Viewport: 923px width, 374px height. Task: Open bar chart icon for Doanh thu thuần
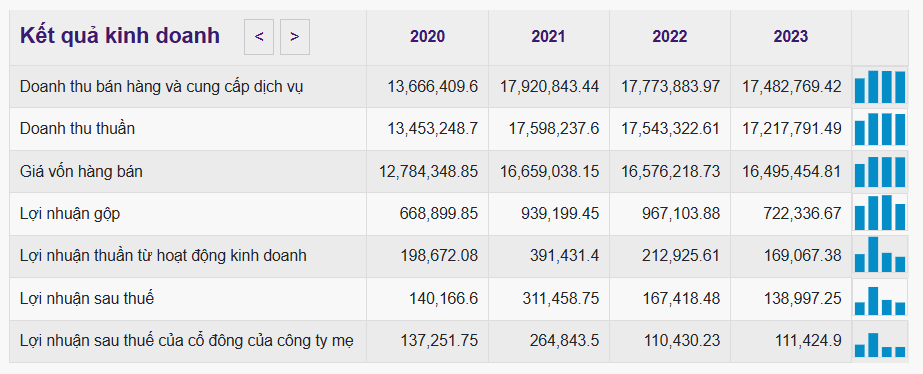coord(880,129)
